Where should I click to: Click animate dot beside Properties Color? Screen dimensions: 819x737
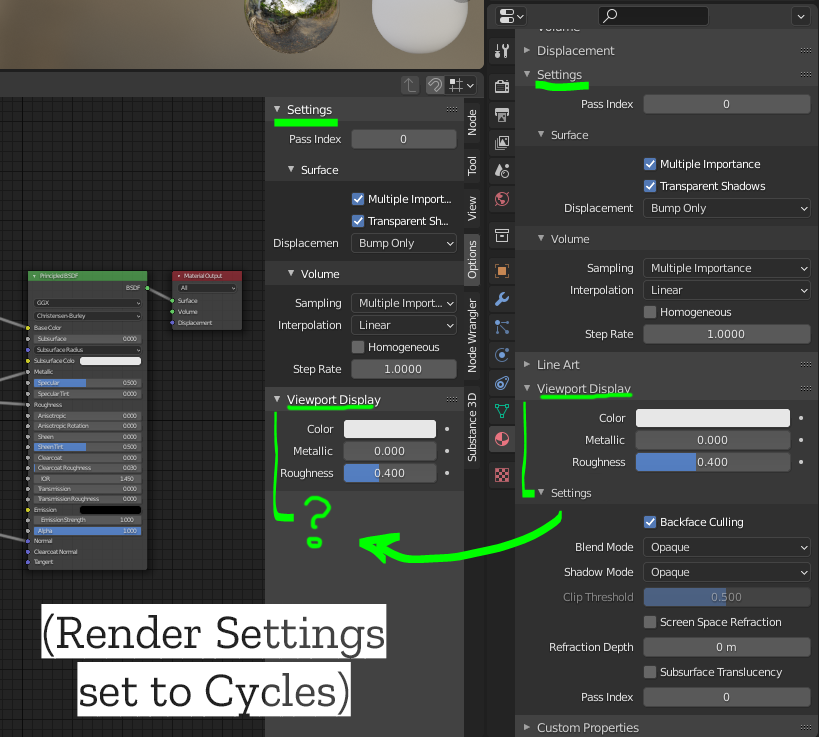click(801, 418)
